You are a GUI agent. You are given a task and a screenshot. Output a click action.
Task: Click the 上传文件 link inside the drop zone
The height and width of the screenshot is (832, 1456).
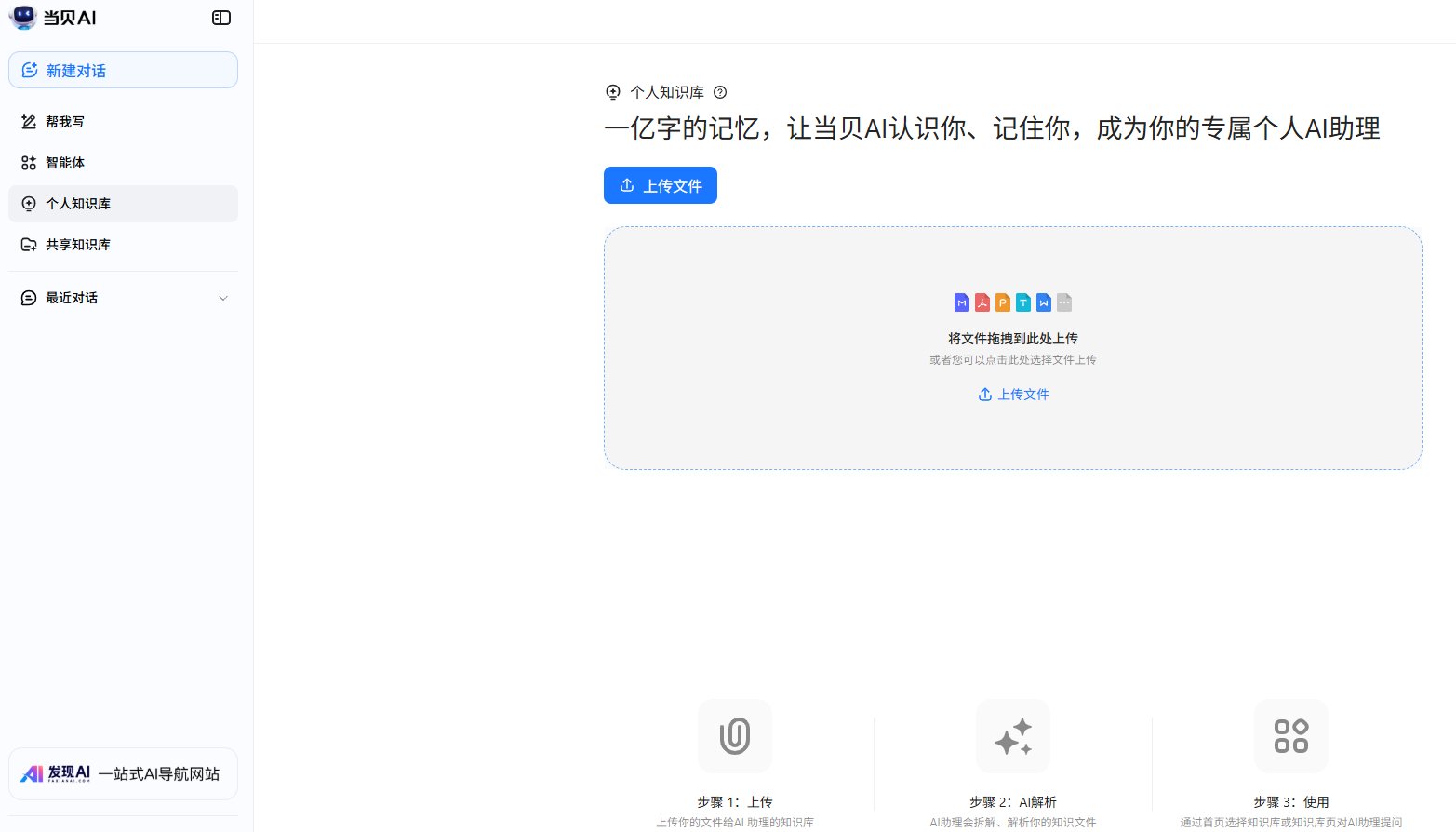coord(1013,395)
